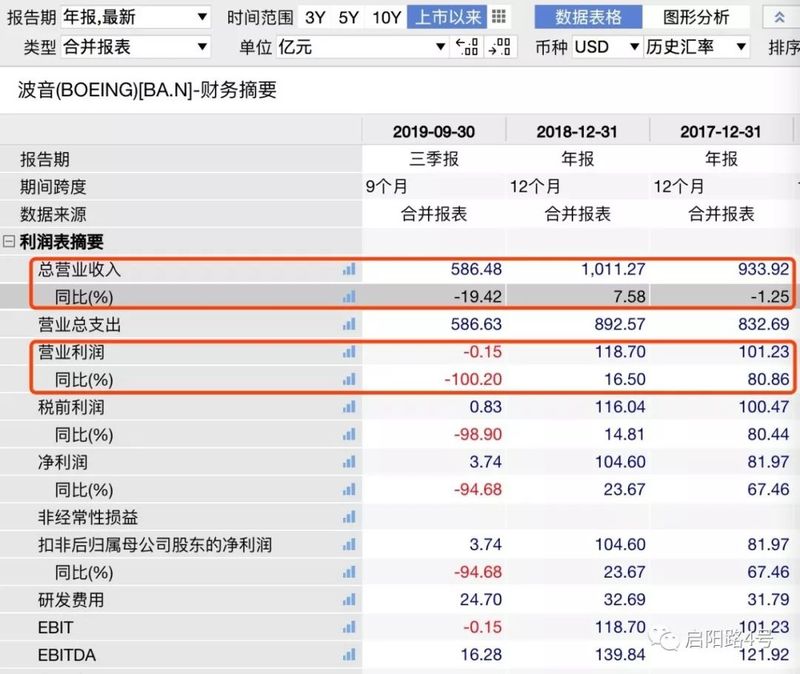Select the 5Y time range
The width and height of the screenshot is (800, 674).
[x=348, y=18]
